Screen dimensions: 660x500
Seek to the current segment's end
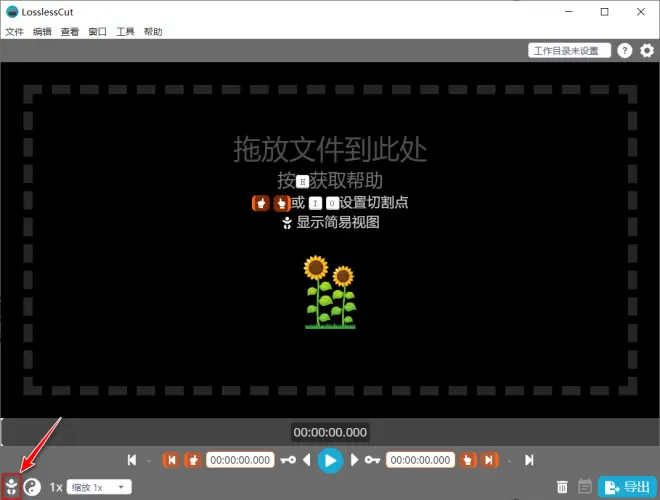click(x=489, y=460)
